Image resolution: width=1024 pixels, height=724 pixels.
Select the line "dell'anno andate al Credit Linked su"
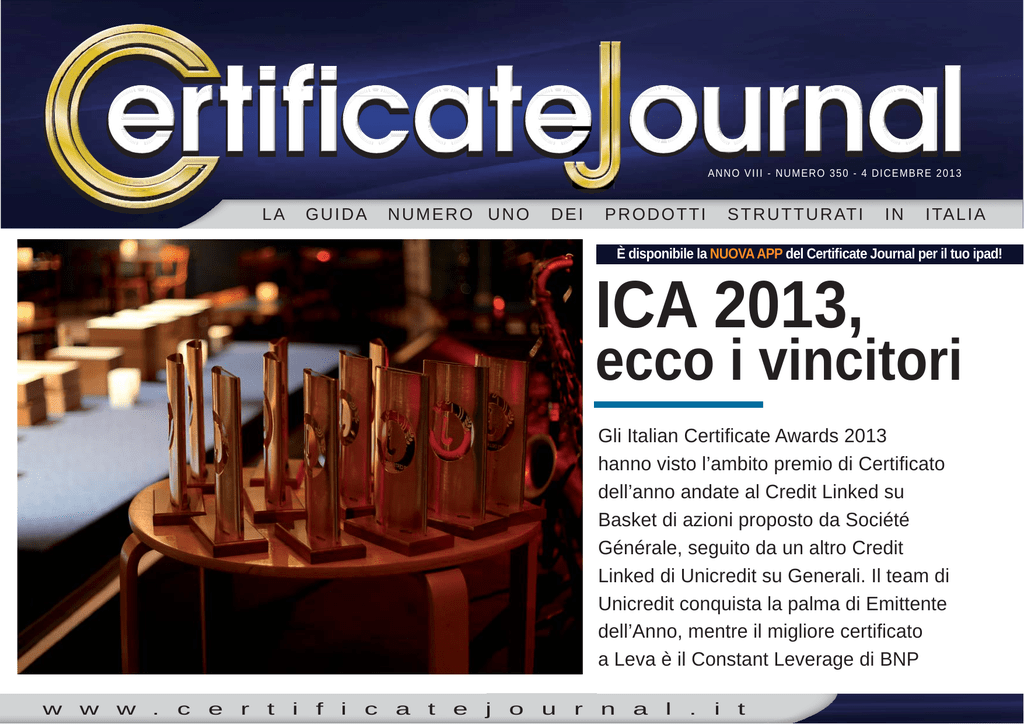(751, 492)
